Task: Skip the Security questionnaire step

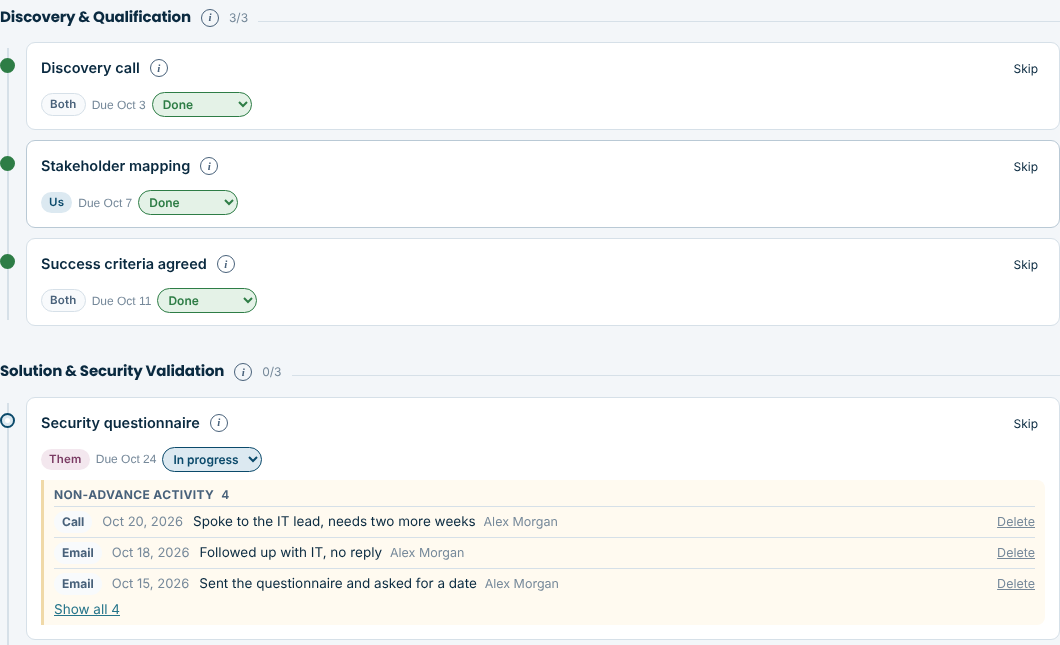Action: point(1026,424)
